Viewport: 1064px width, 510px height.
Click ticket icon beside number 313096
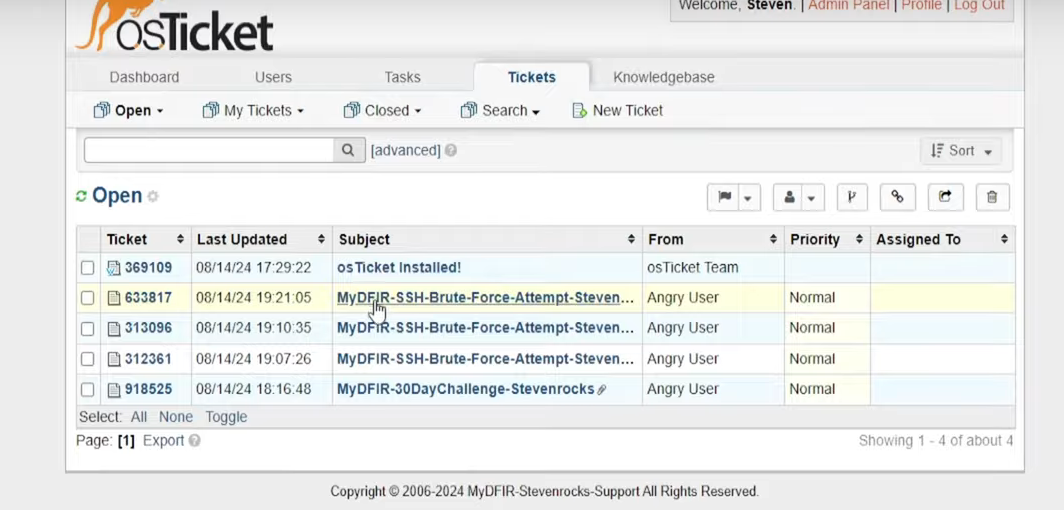tap(113, 328)
